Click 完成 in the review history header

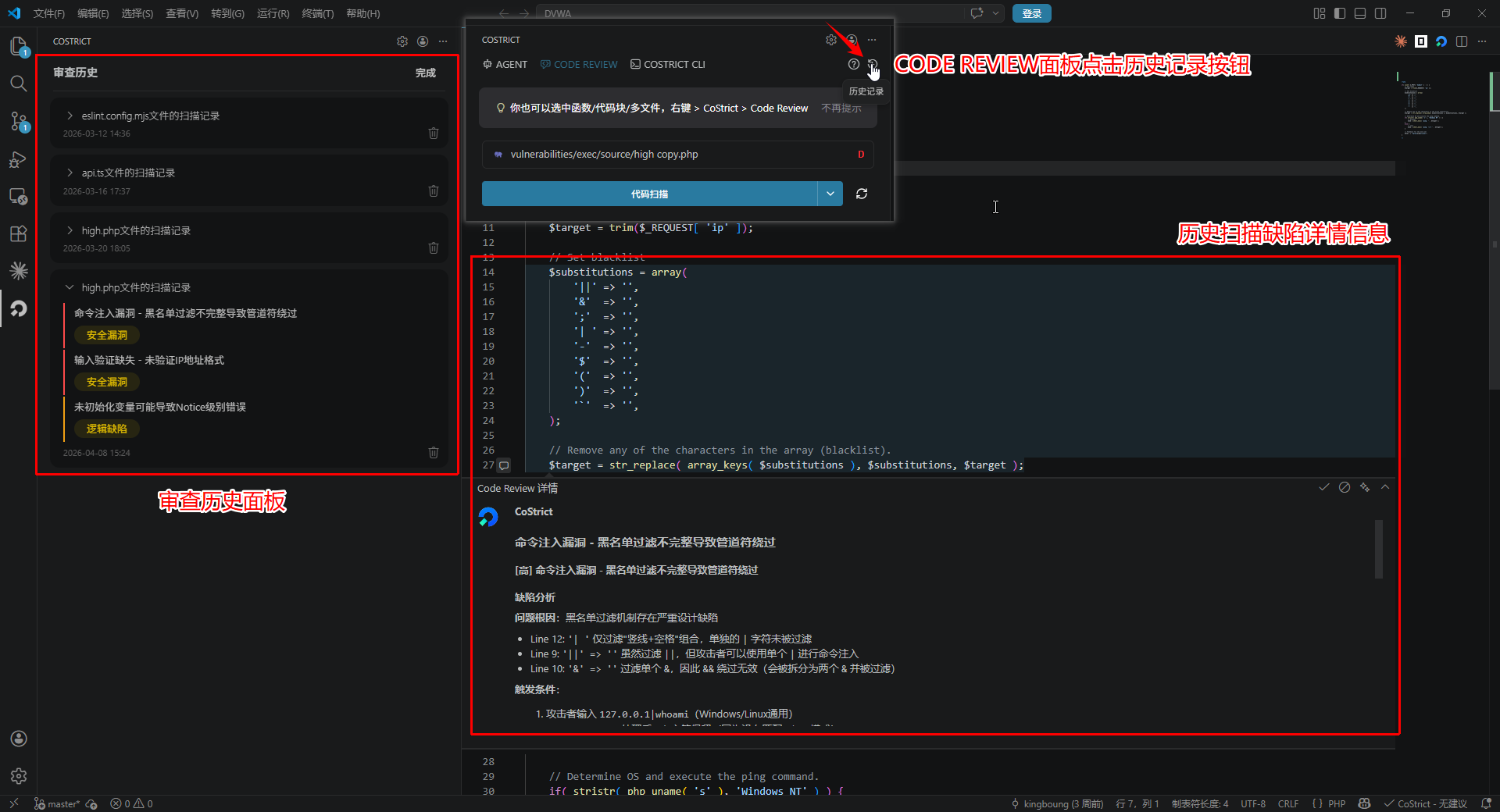425,73
